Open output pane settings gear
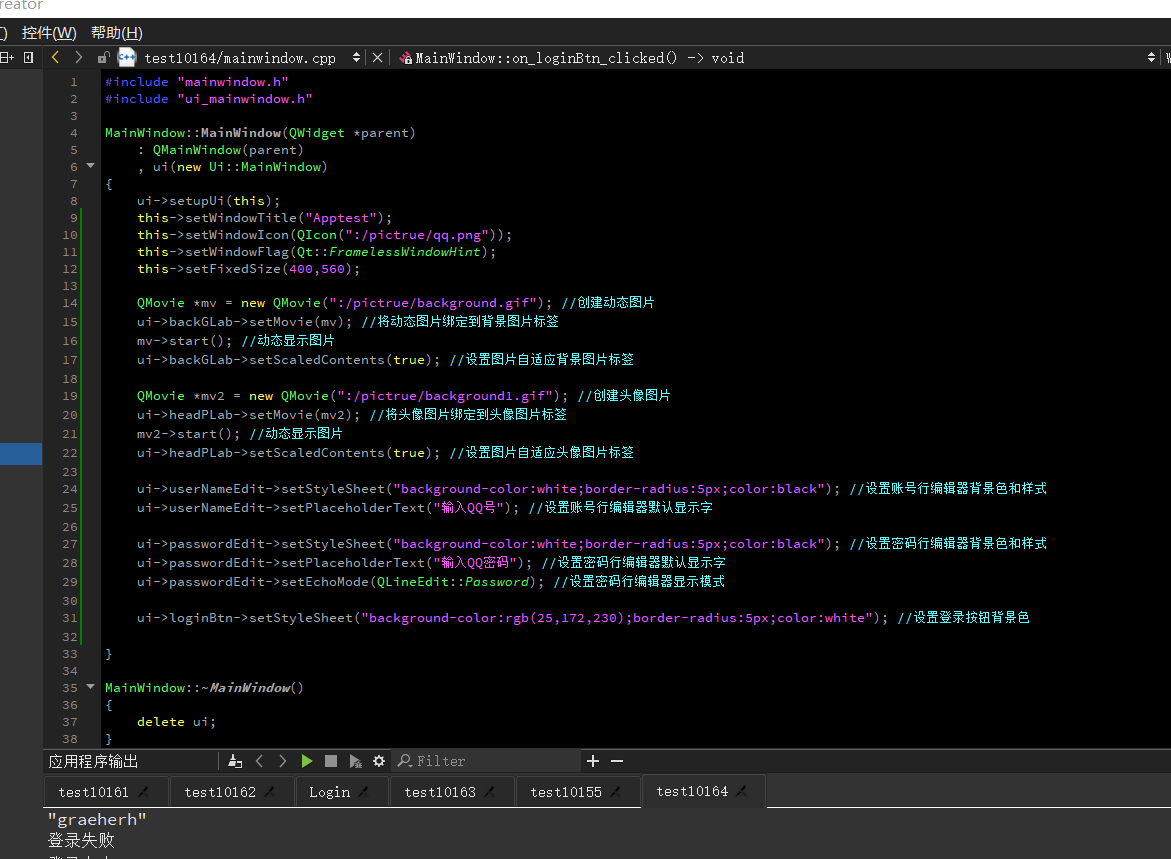 pos(379,761)
